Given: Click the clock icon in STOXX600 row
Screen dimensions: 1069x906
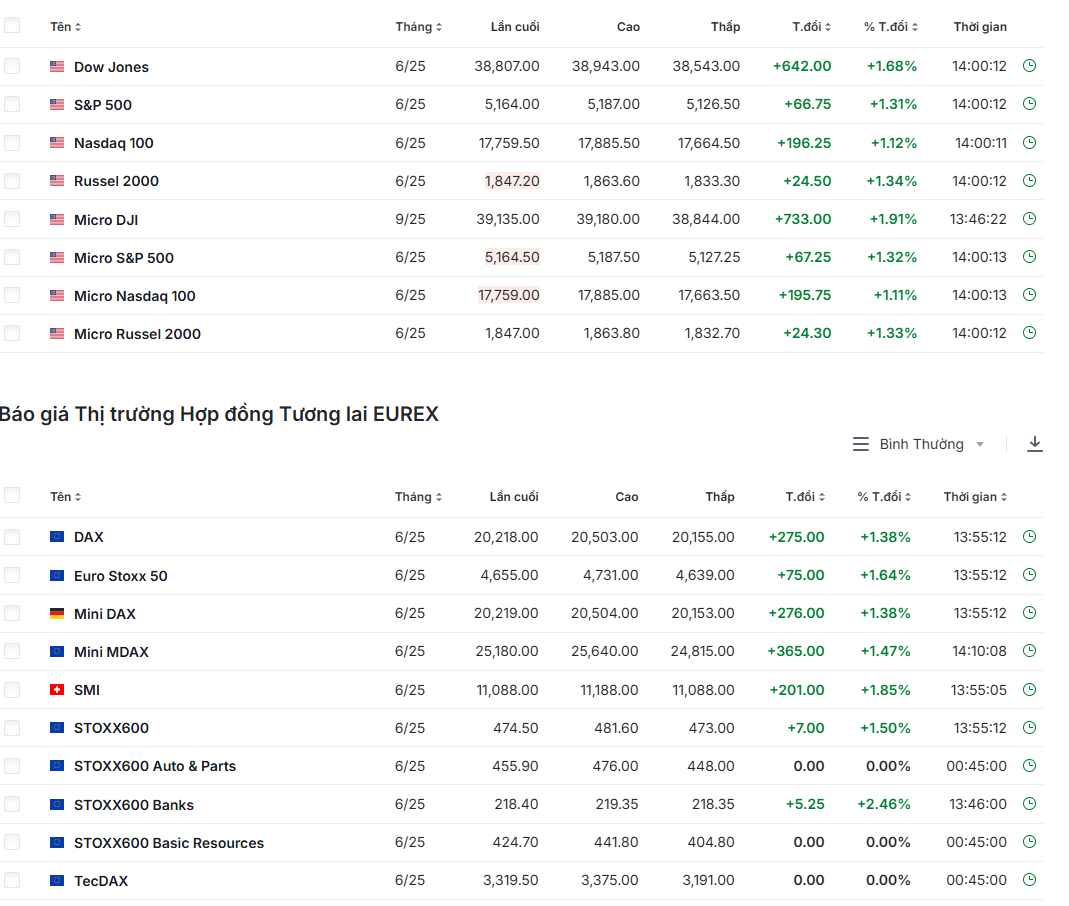Looking at the screenshot, I should [x=1029, y=727].
